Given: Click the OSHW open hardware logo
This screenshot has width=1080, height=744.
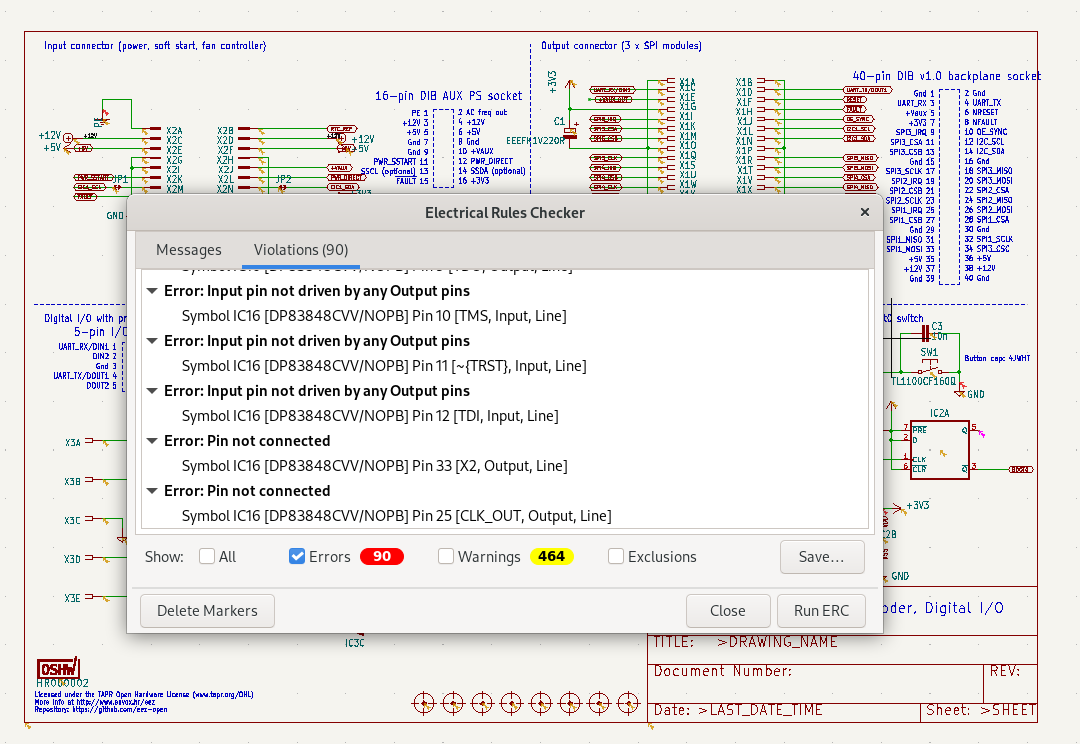Looking at the screenshot, I should pos(58,669).
